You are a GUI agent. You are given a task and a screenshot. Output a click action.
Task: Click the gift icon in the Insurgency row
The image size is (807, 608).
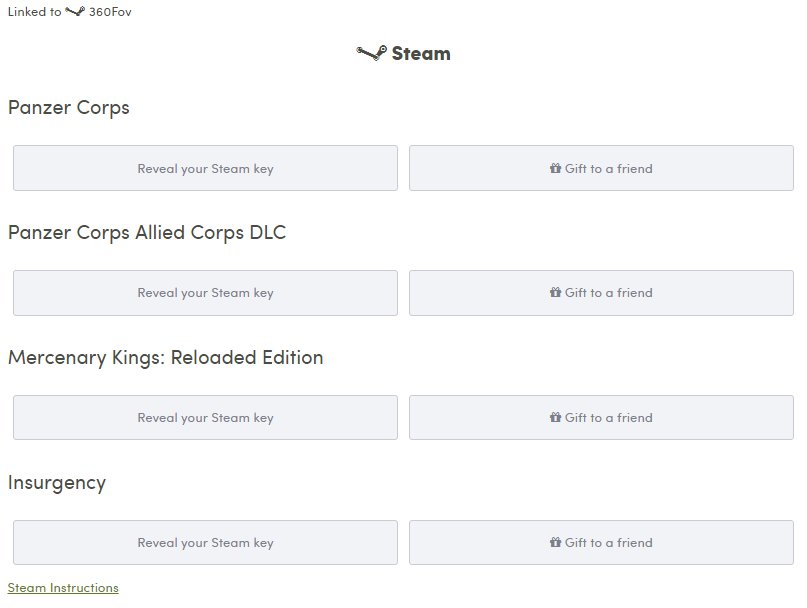point(555,543)
